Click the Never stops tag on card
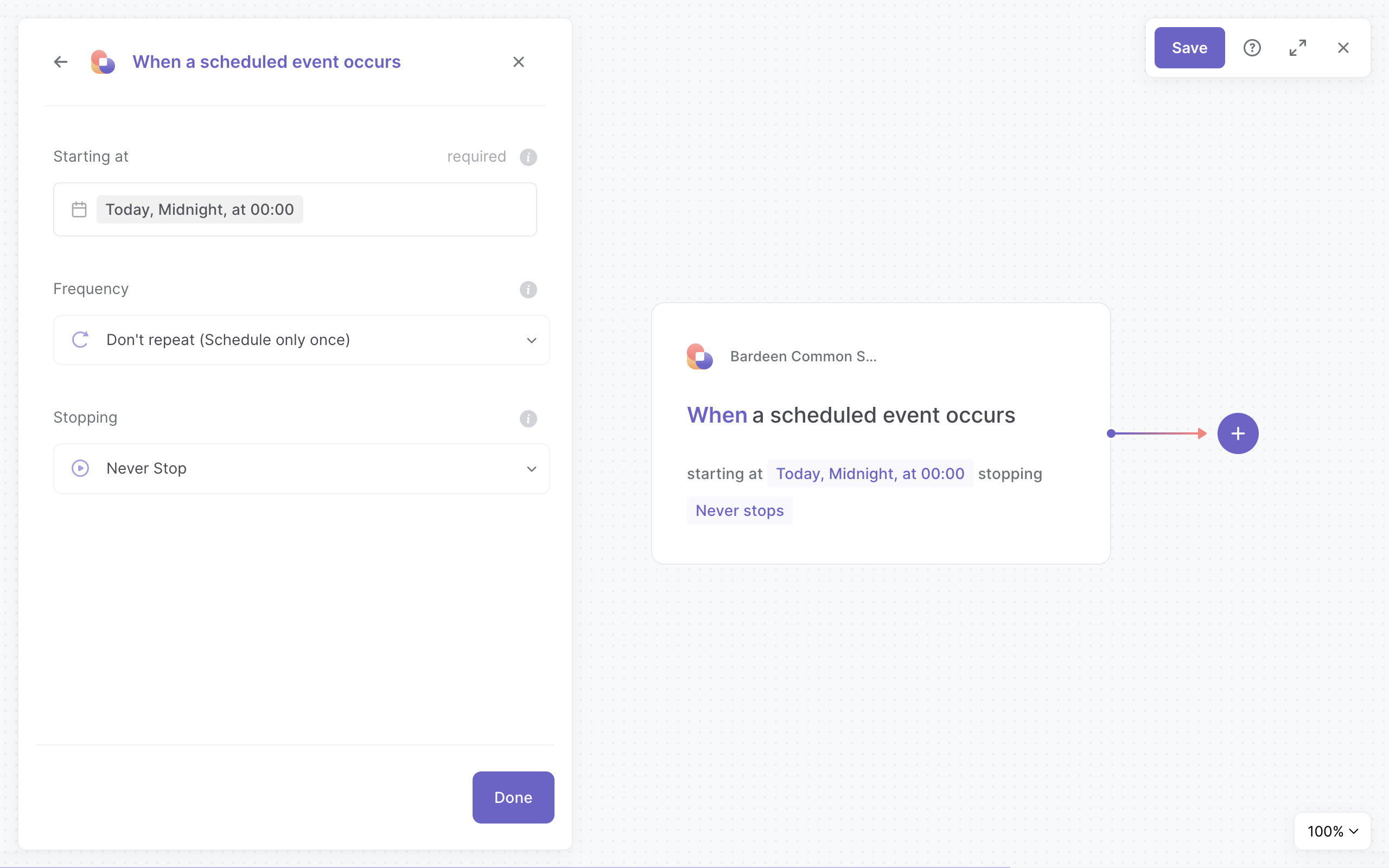The width and height of the screenshot is (1389, 868). pos(740,510)
